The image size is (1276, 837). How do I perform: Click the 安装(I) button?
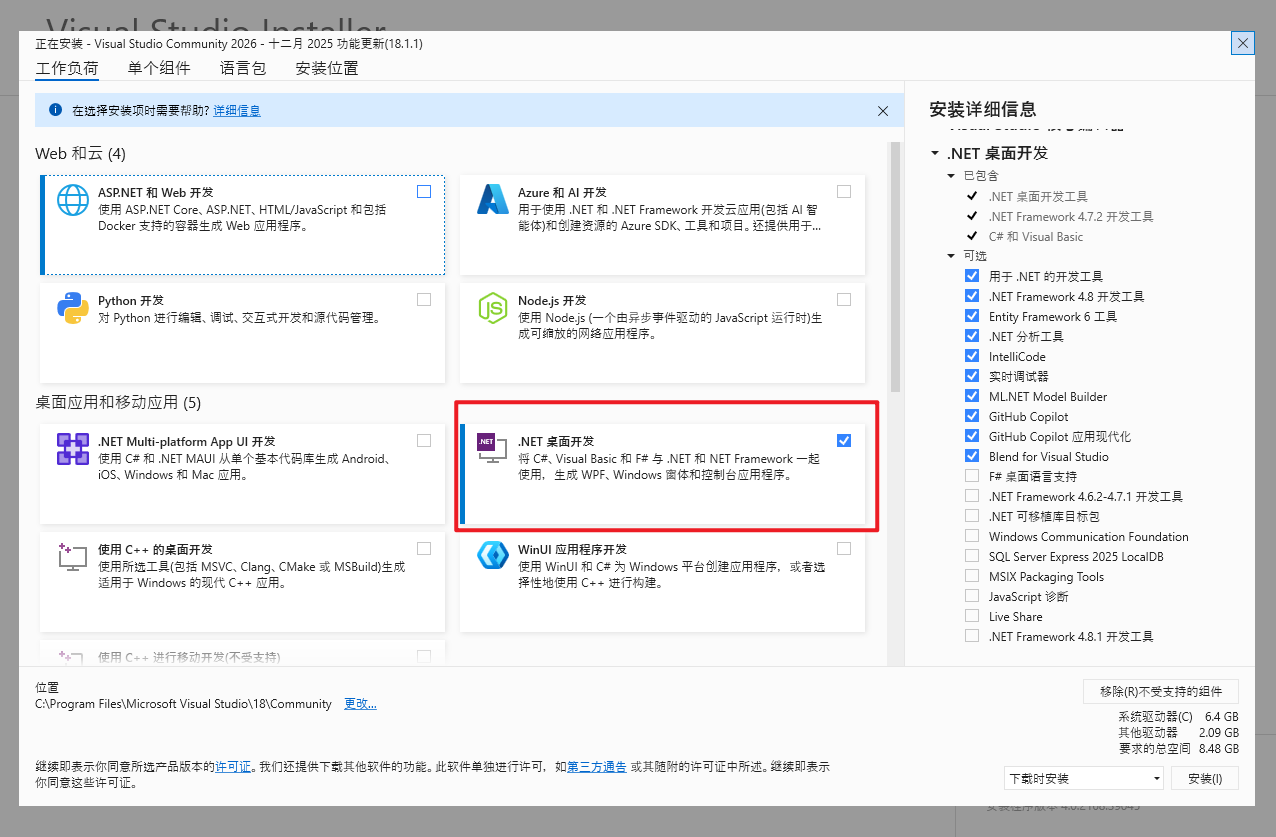pyautogui.click(x=1204, y=777)
